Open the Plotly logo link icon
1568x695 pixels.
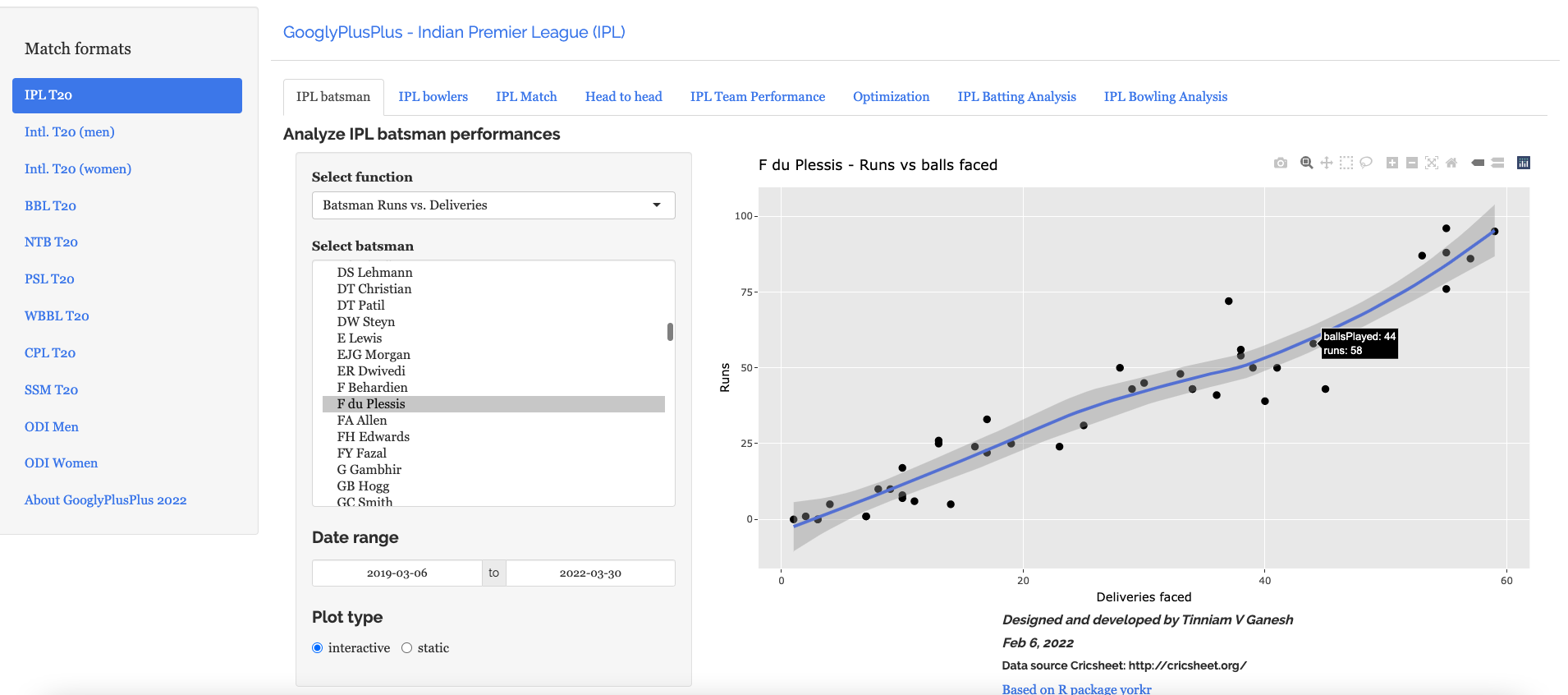(1523, 163)
